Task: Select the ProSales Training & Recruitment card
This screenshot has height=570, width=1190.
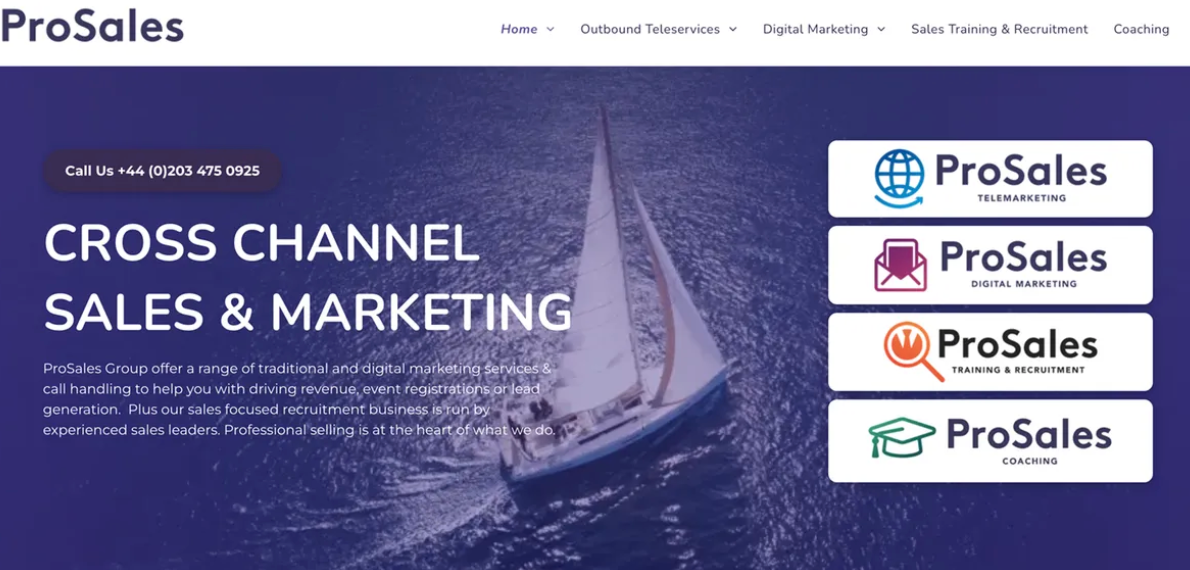Action: [x=990, y=351]
